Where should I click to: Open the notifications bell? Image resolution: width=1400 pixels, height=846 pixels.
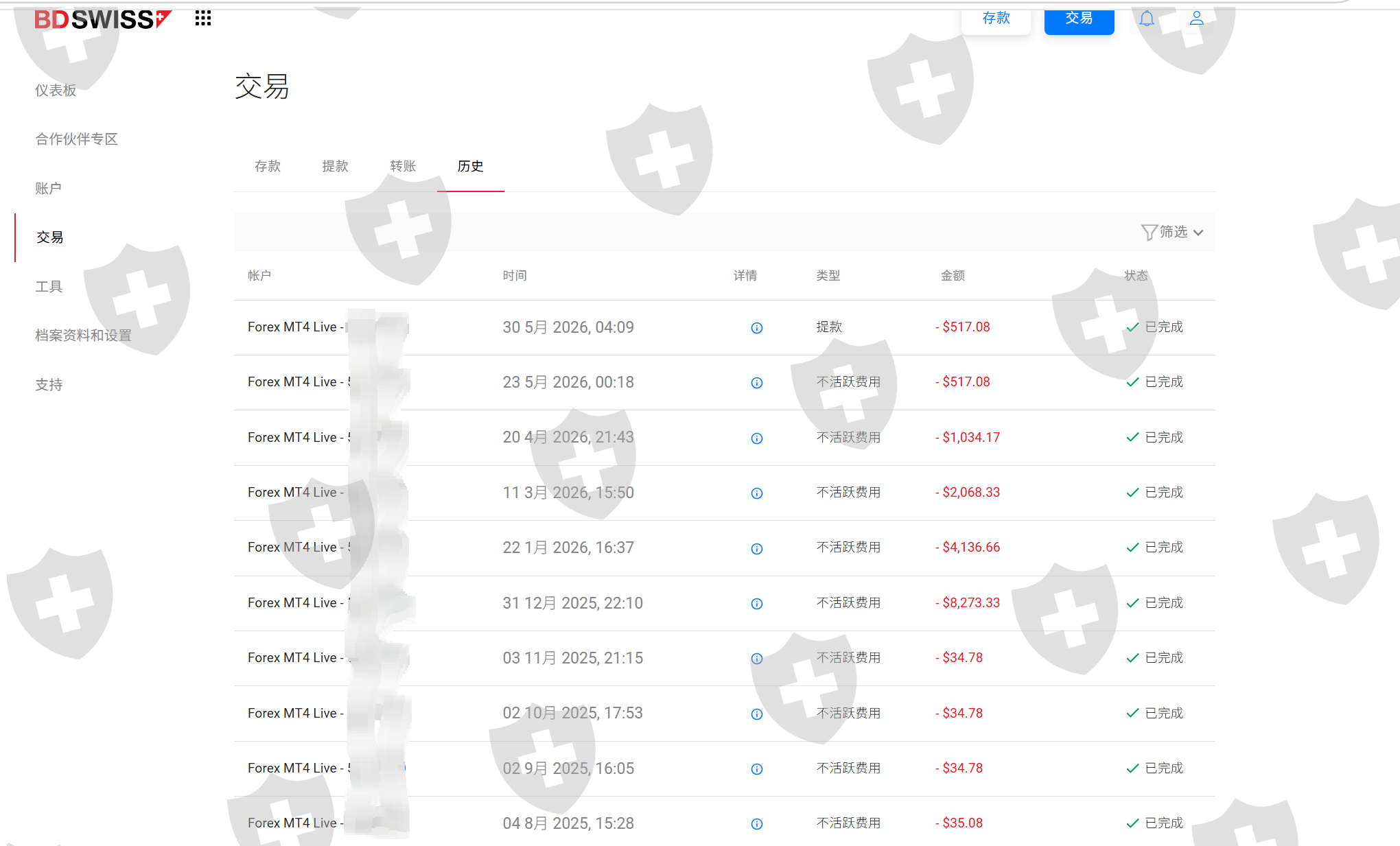[x=1147, y=19]
